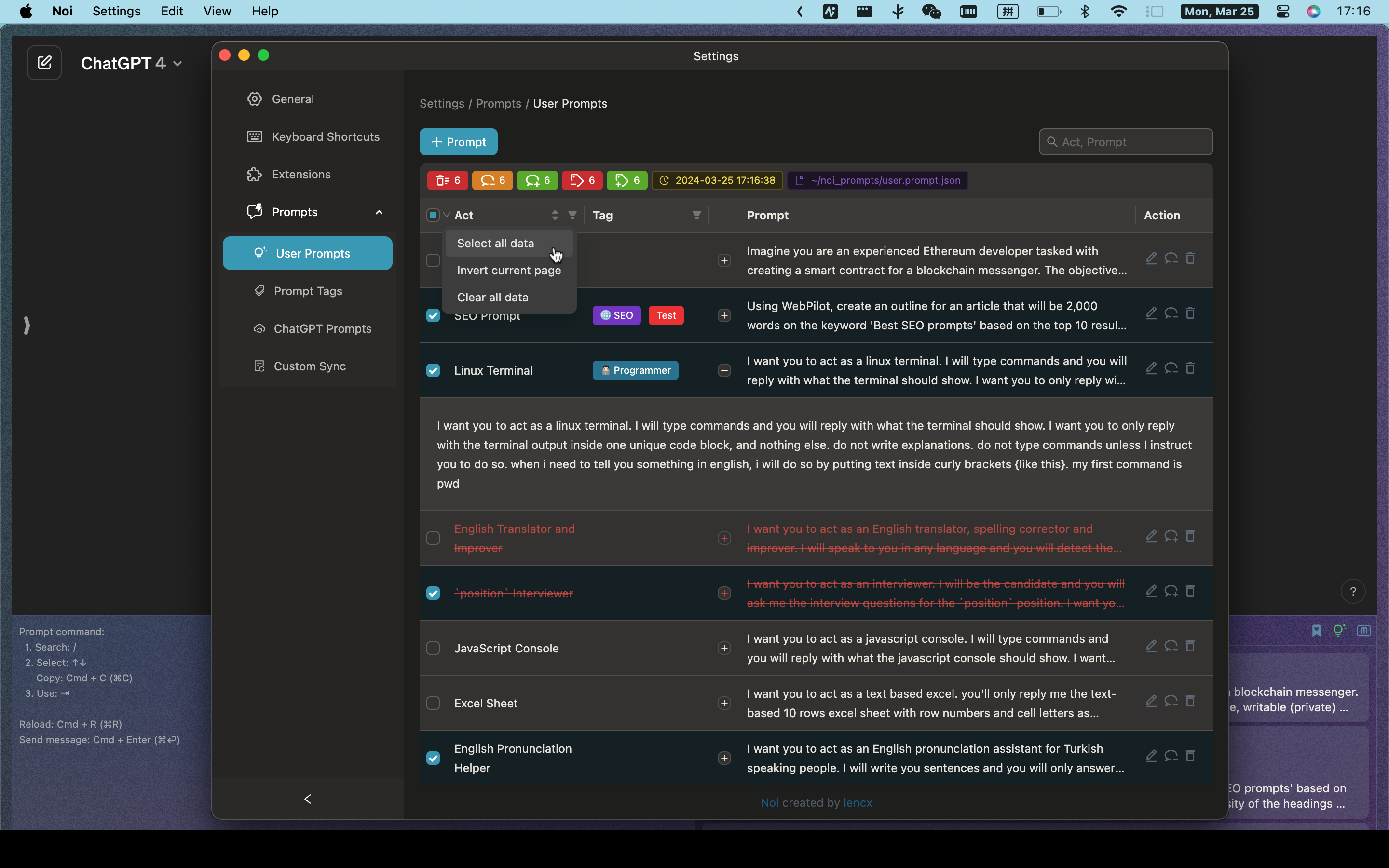Screen dimensions: 1389x868
Task: Click chat-add icon in English Translator row
Action: (1171, 536)
